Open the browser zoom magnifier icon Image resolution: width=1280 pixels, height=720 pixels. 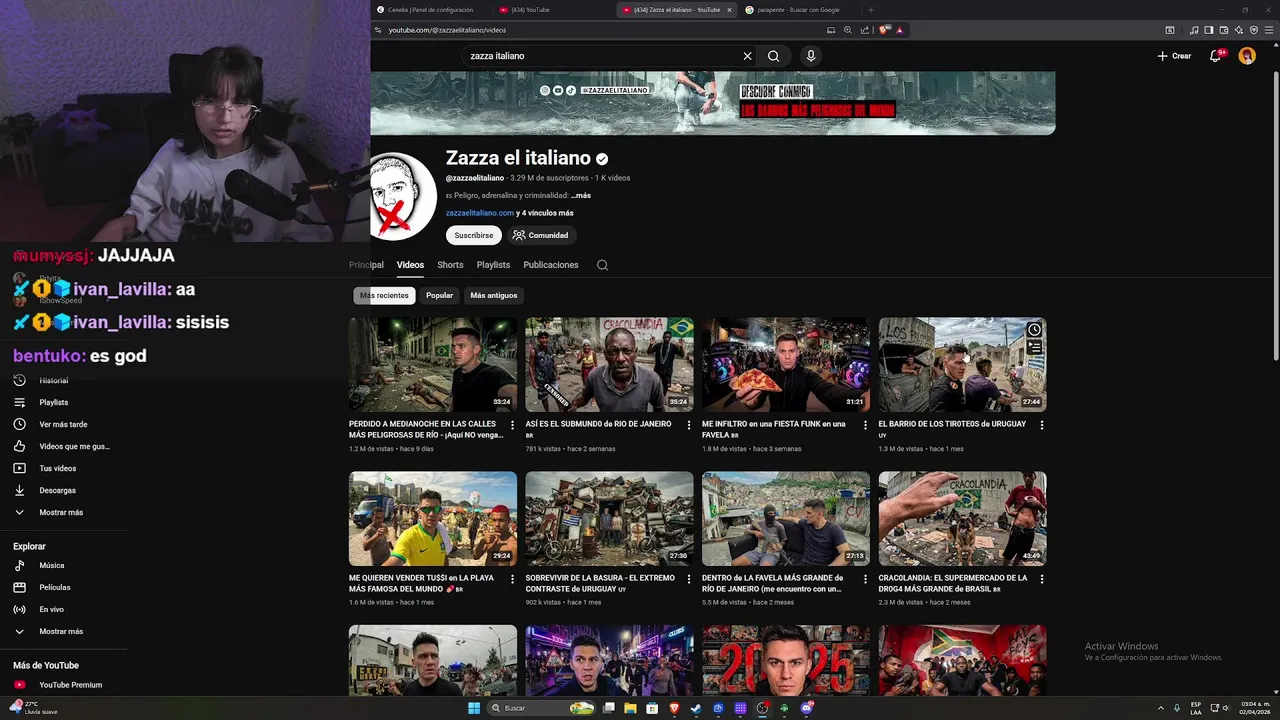[x=848, y=30]
